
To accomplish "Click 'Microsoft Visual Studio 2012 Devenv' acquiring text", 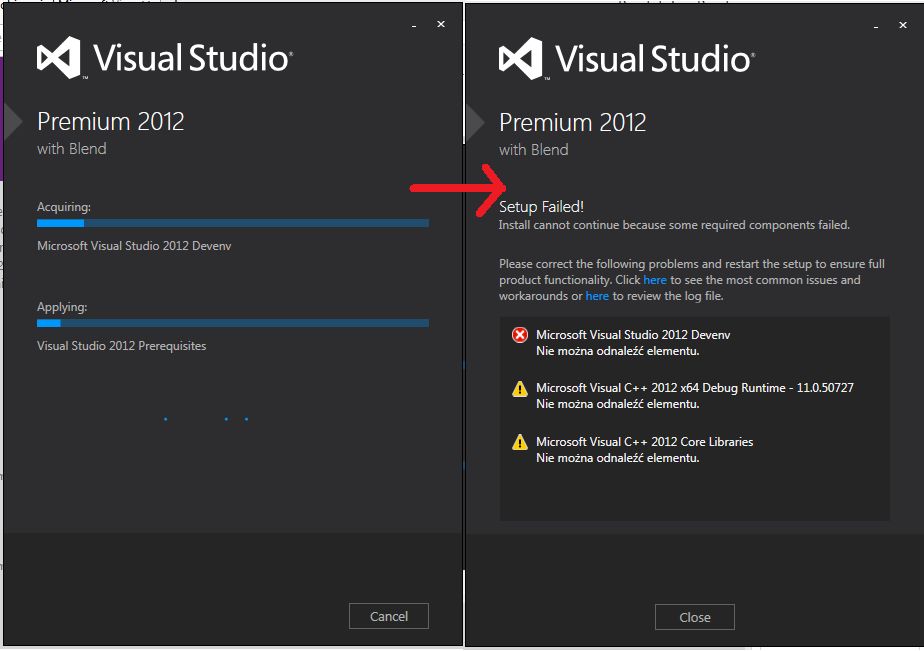I will click(x=134, y=246).
